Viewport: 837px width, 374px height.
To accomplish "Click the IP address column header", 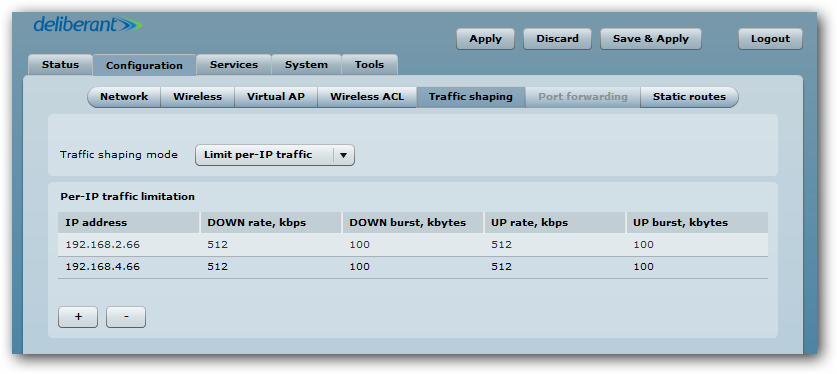I will pyautogui.click(x=129, y=222).
